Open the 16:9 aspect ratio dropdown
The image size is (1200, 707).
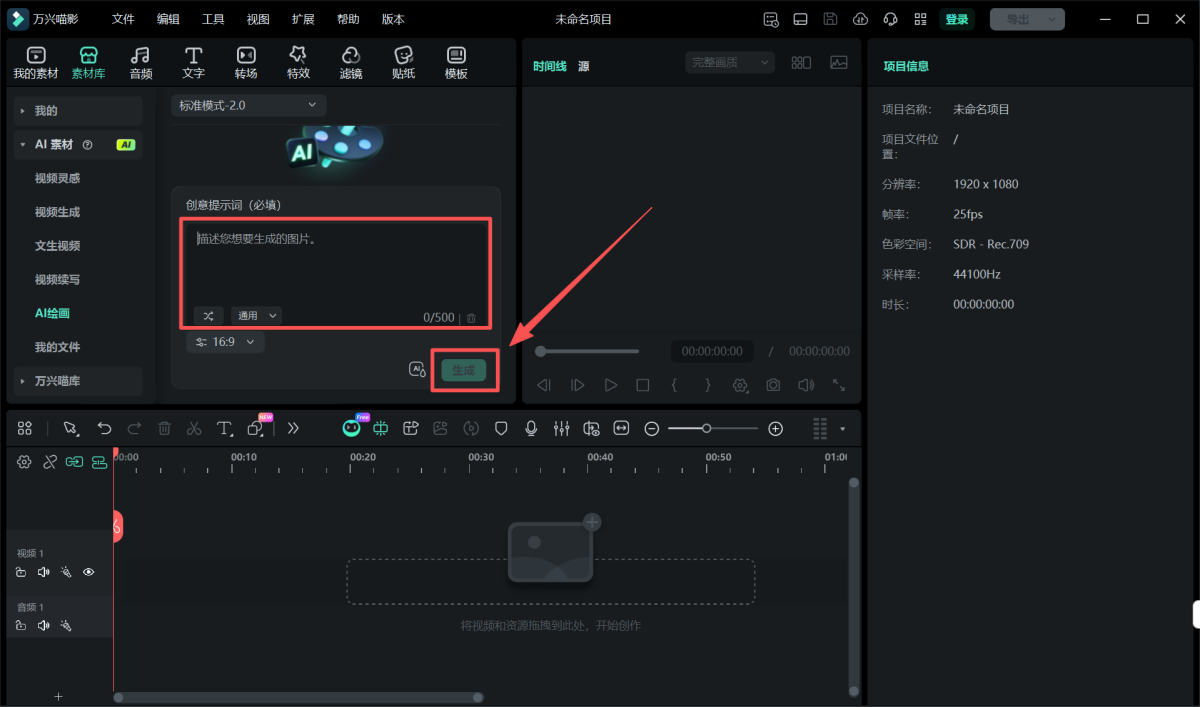tap(225, 342)
